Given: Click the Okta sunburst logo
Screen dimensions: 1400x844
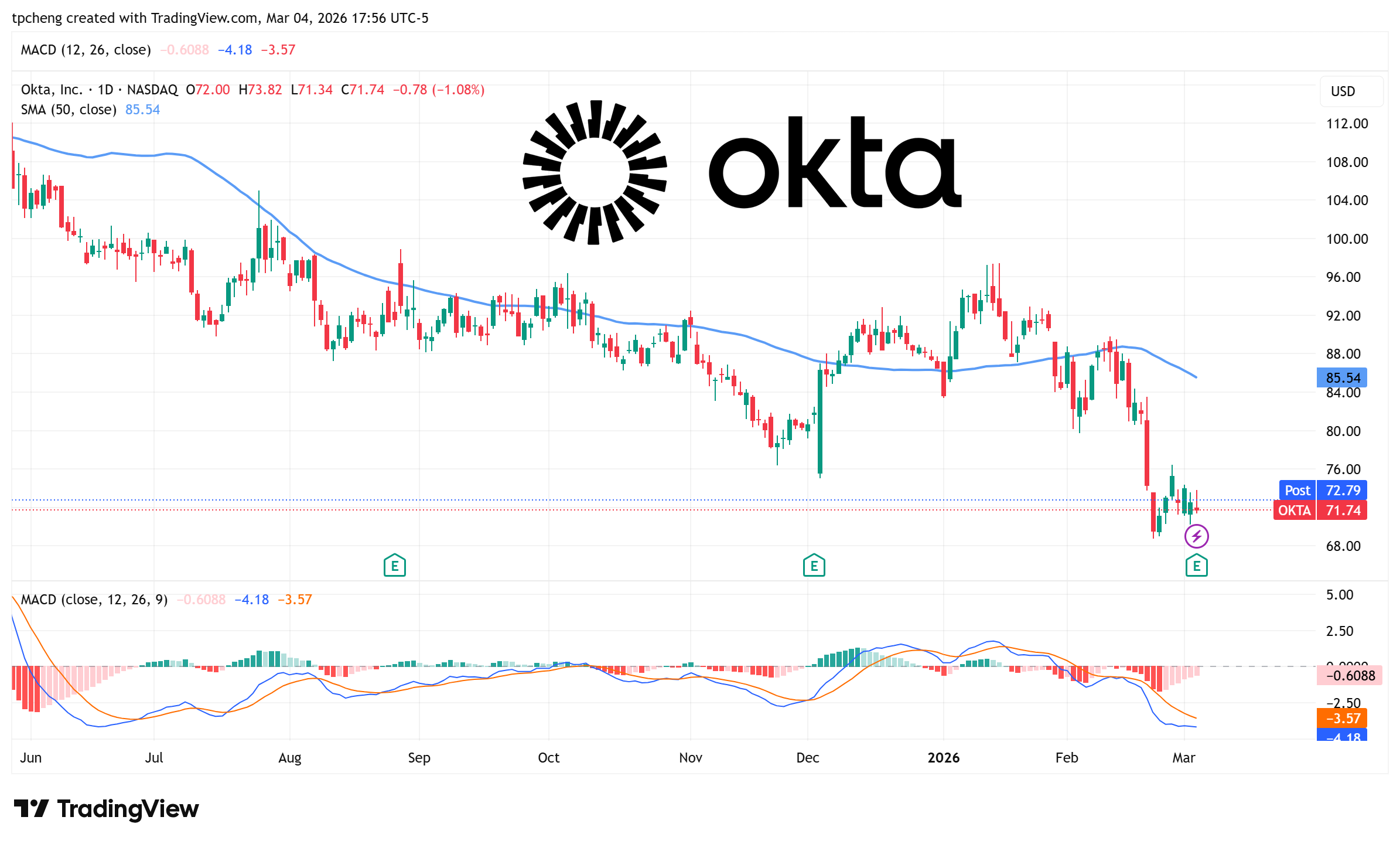Looking at the screenshot, I should (x=595, y=172).
